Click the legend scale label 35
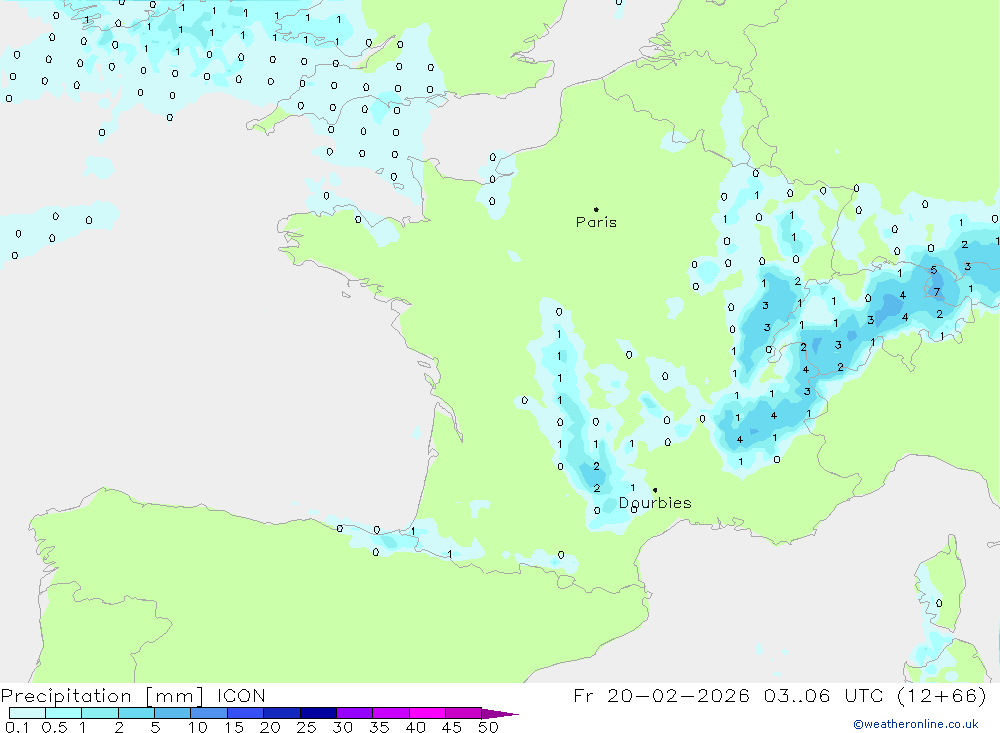The height and width of the screenshot is (733, 1000). point(379,727)
